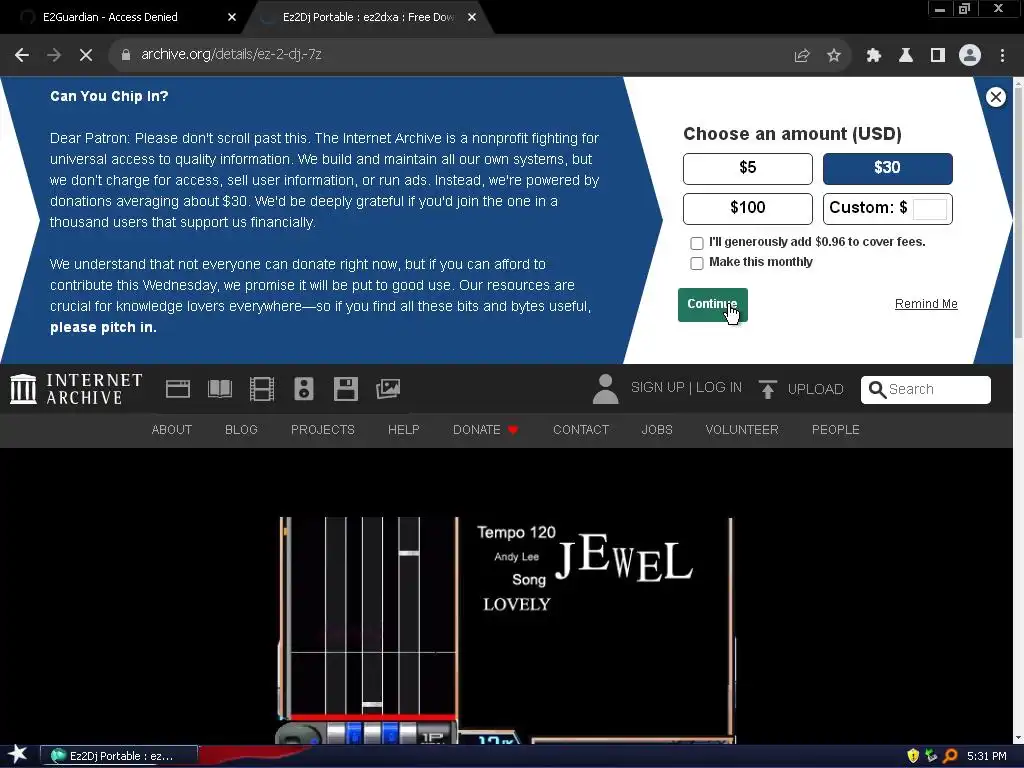Open the PEOPLE menu item
The image size is (1024, 768).
(835, 430)
